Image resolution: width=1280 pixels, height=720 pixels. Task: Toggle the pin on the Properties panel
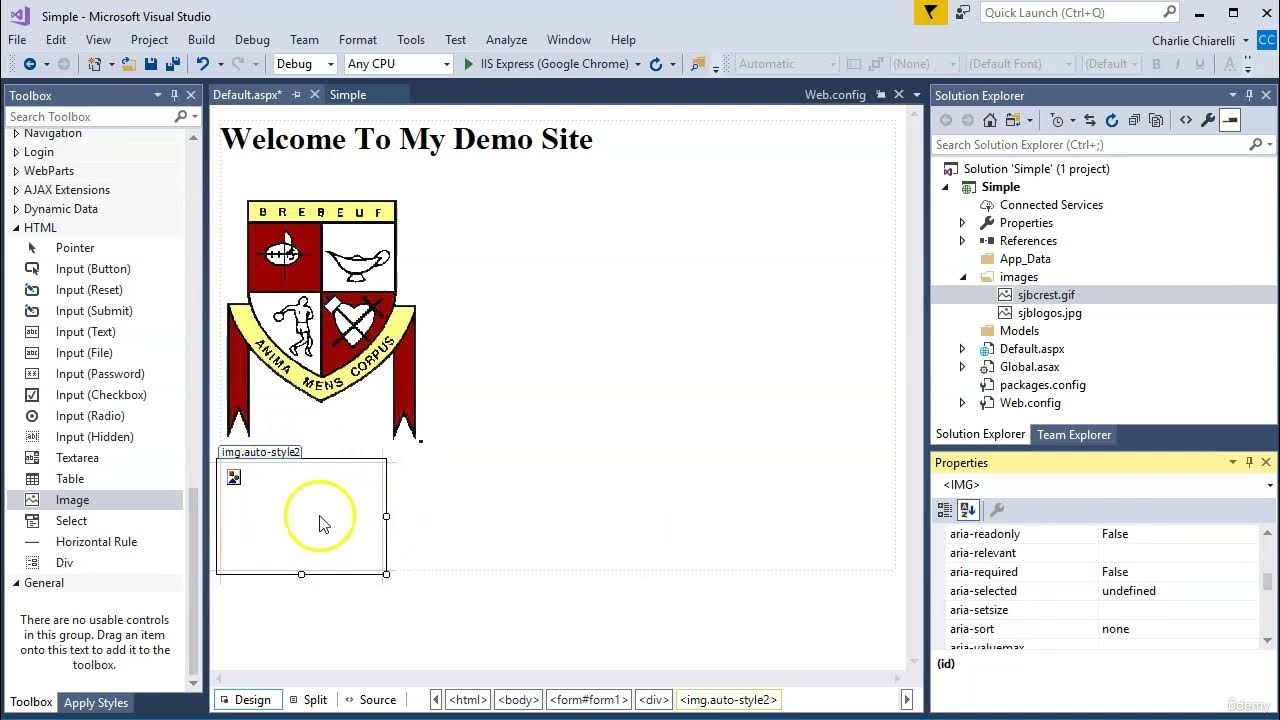1249,463
